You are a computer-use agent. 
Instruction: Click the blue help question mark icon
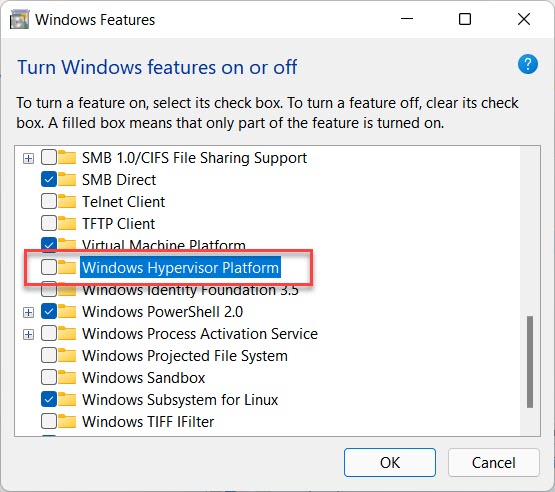coord(528,64)
